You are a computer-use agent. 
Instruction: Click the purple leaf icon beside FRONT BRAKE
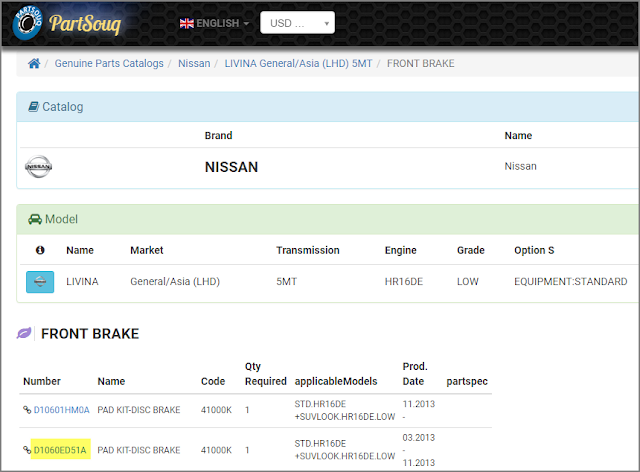[24, 333]
